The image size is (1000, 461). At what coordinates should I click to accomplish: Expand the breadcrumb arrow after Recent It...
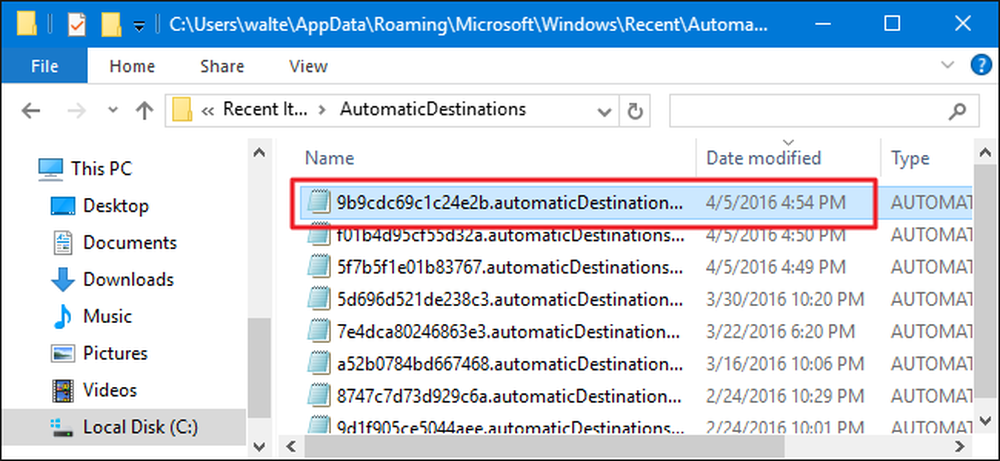pos(323,110)
